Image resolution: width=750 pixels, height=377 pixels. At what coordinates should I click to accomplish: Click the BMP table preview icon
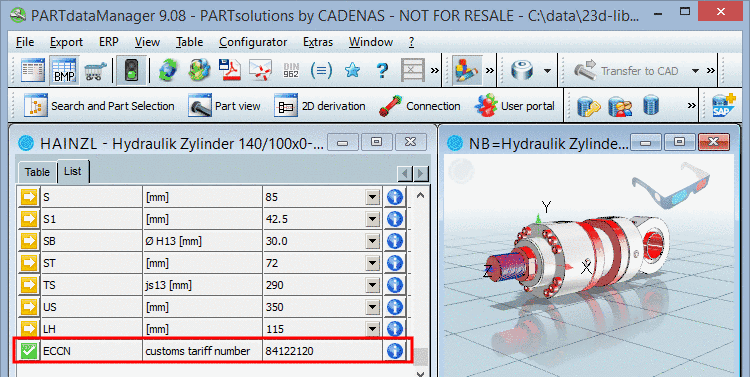pyautogui.click(x=64, y=71)
